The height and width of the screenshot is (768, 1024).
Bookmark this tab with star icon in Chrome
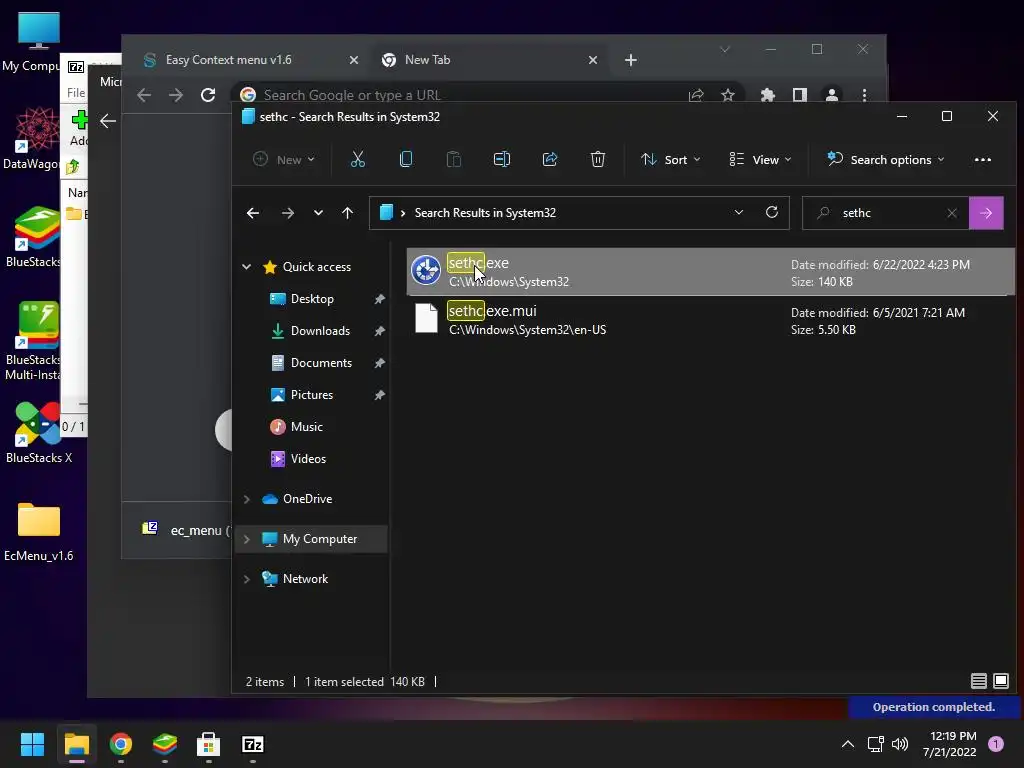tap(728, 95)
